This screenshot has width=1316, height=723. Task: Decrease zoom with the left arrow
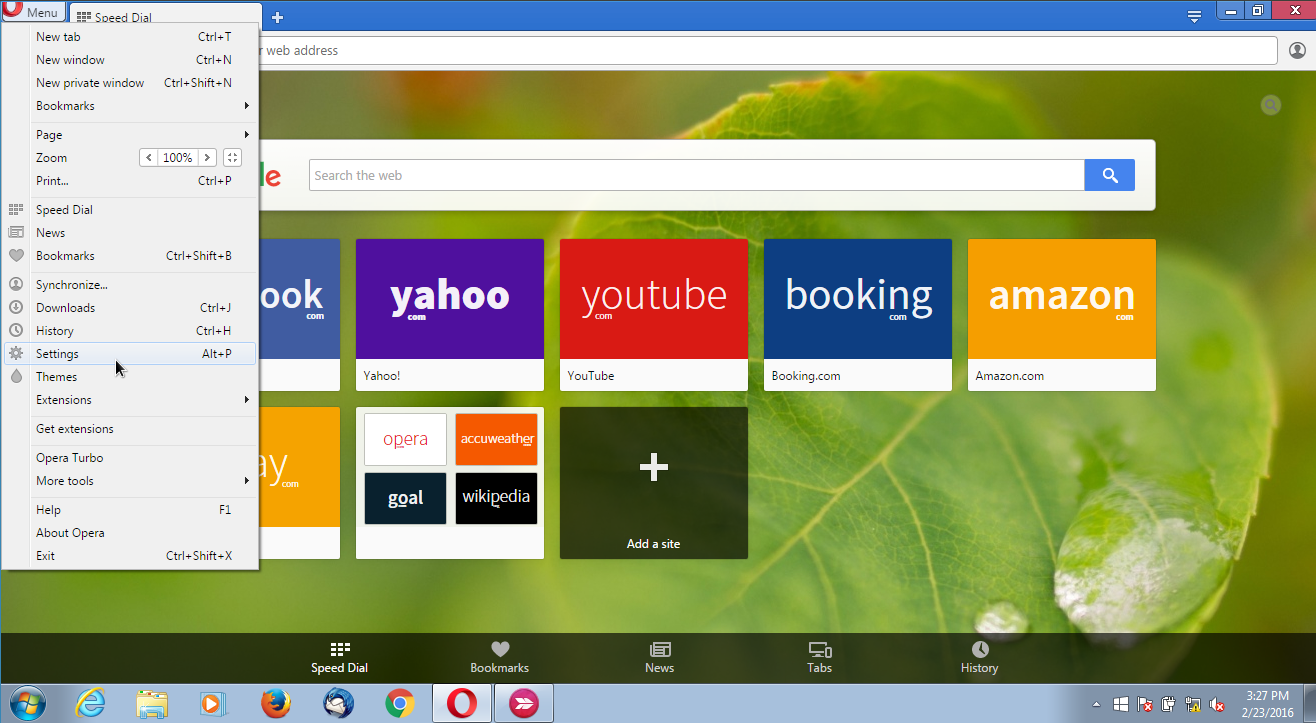149,158
